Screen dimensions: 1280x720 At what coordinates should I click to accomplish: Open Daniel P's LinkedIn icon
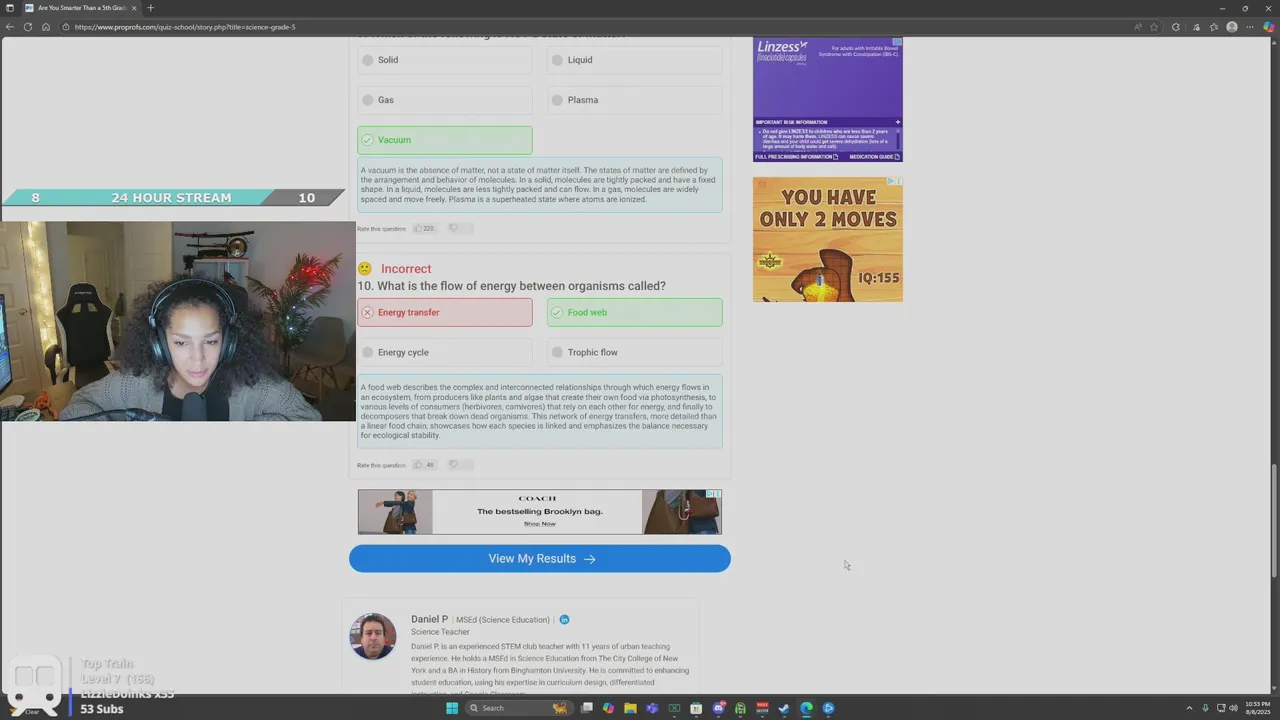click(564, 620)
